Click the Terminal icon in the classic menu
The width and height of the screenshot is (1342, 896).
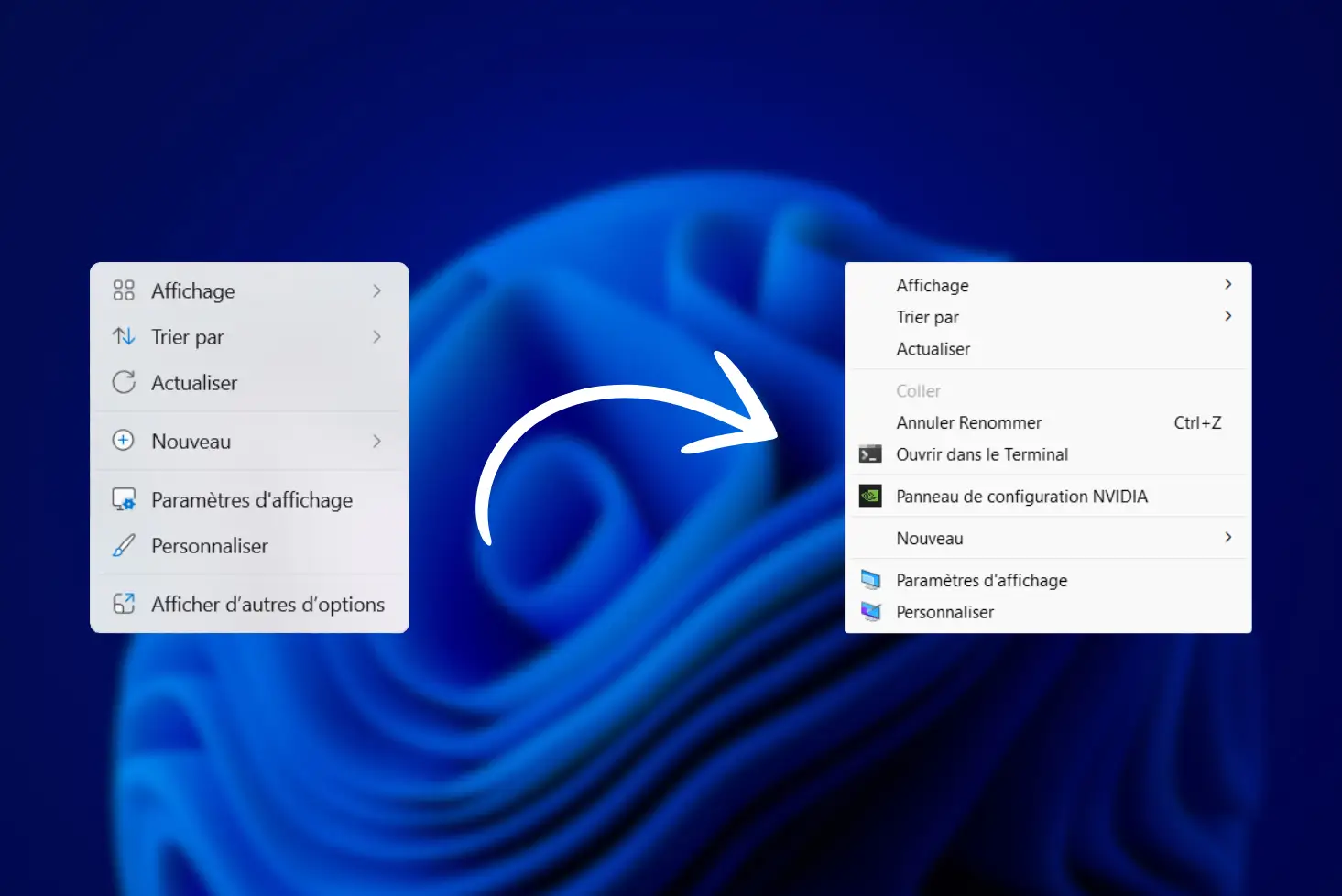coord(870,454)
